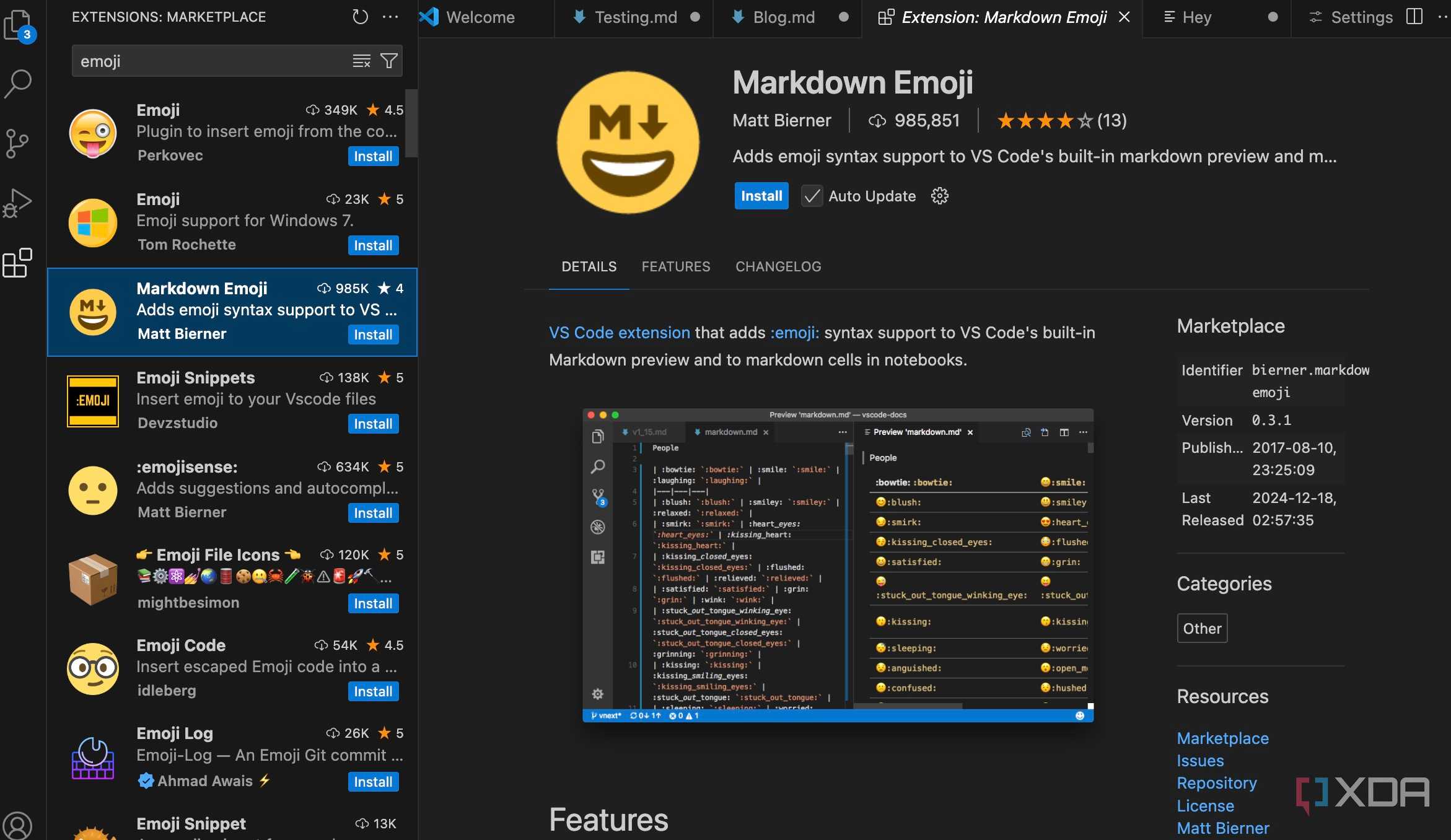Open the Explorer view icon
The height and width of the screenshot is (840, 1451).
point(19,25)
